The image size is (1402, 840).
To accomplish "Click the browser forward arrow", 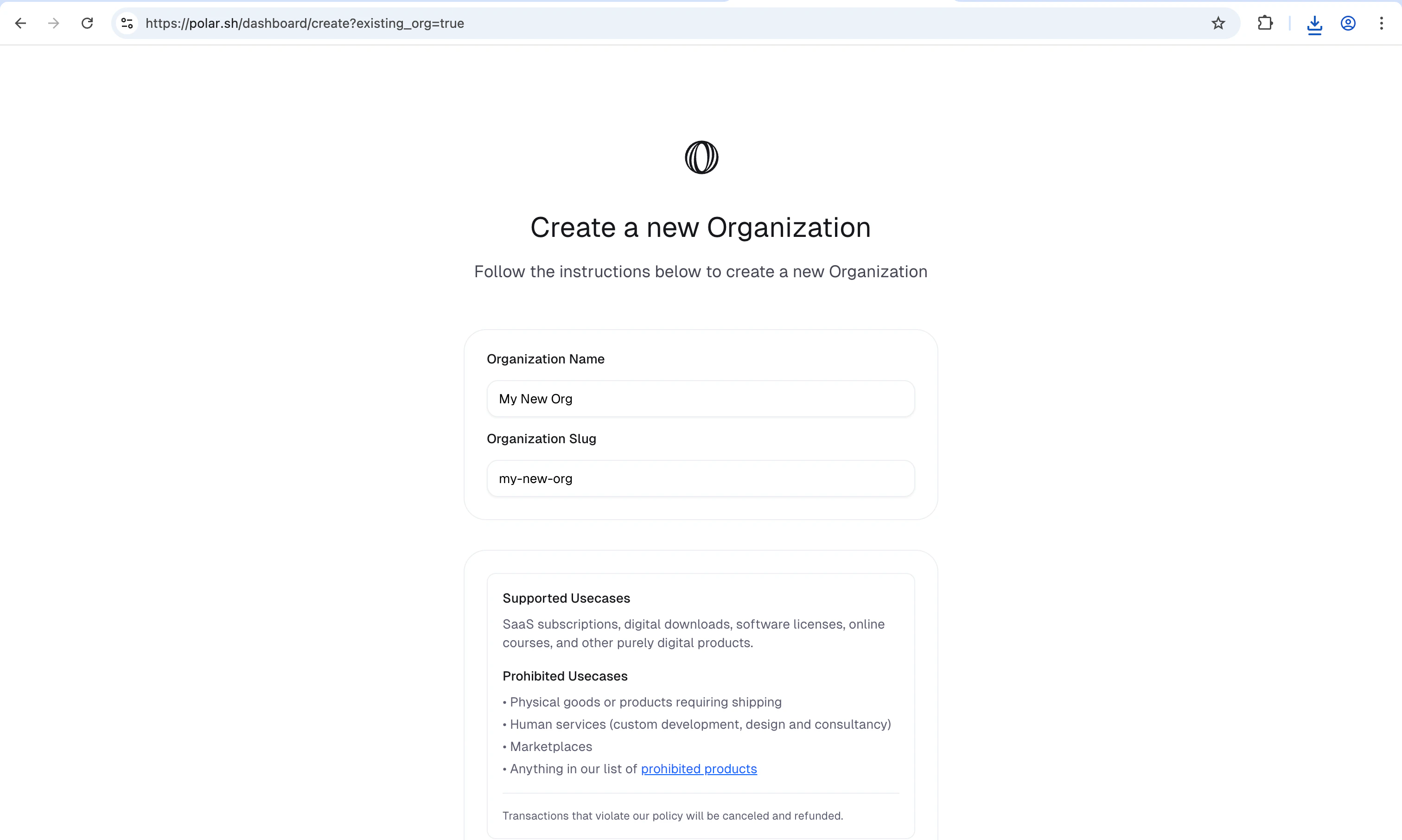I will (x=54, y=23).
